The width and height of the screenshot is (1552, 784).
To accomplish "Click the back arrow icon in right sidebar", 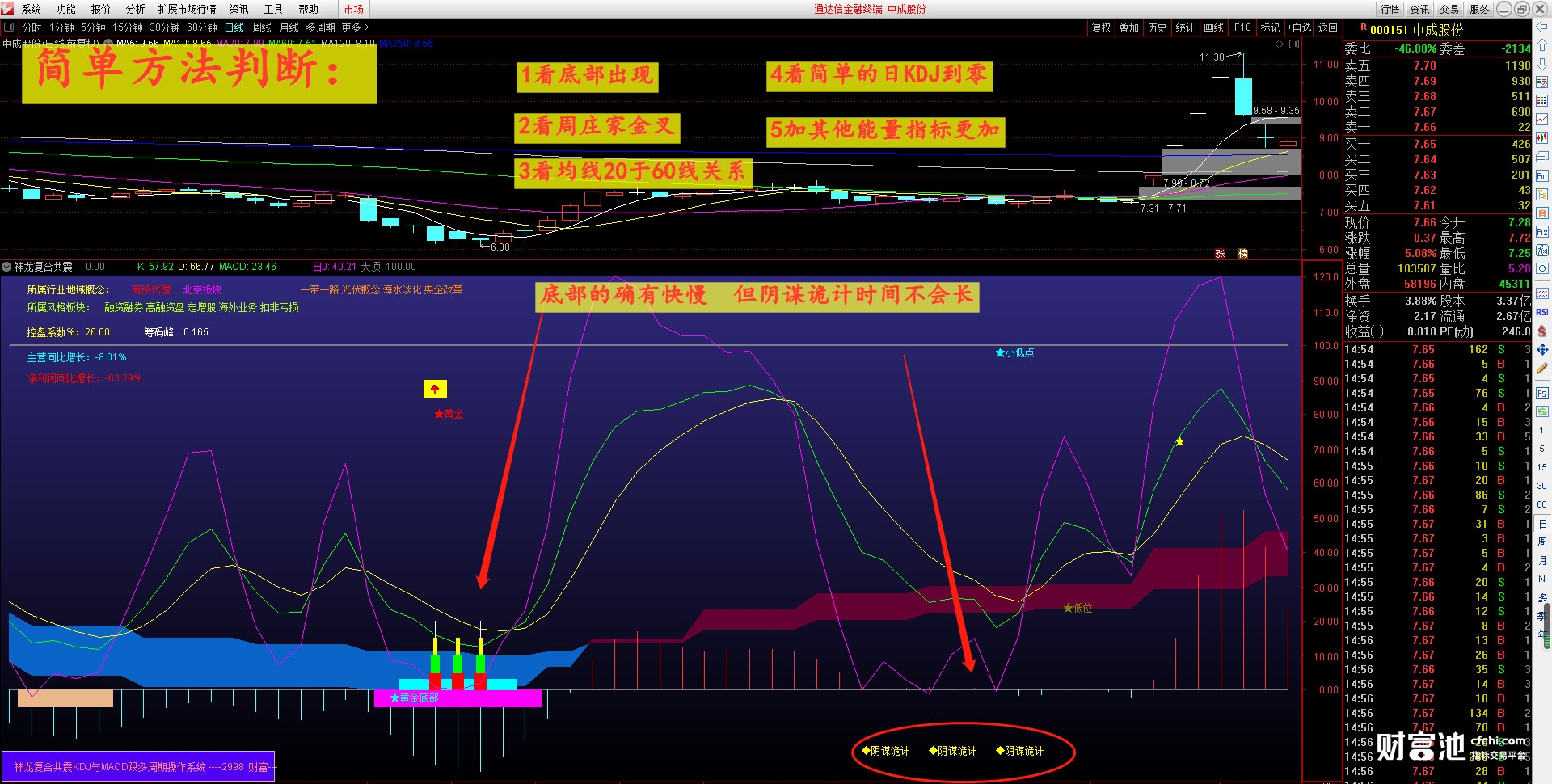I will point(1542,27).
